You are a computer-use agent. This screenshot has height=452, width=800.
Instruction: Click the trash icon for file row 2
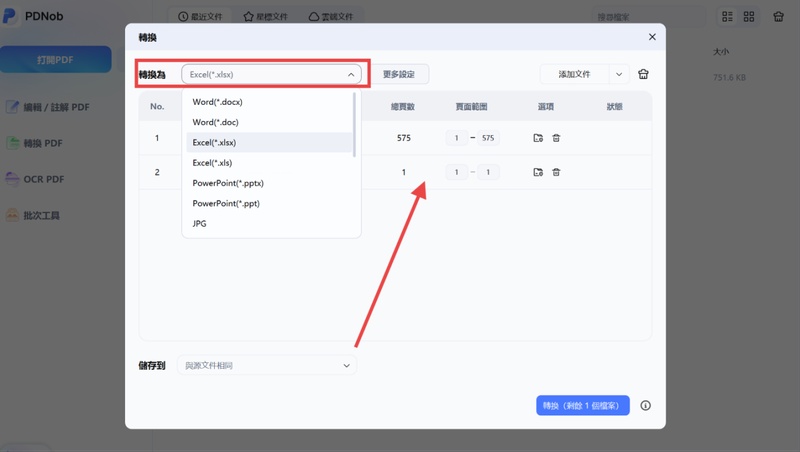click(x=556, y=172)
